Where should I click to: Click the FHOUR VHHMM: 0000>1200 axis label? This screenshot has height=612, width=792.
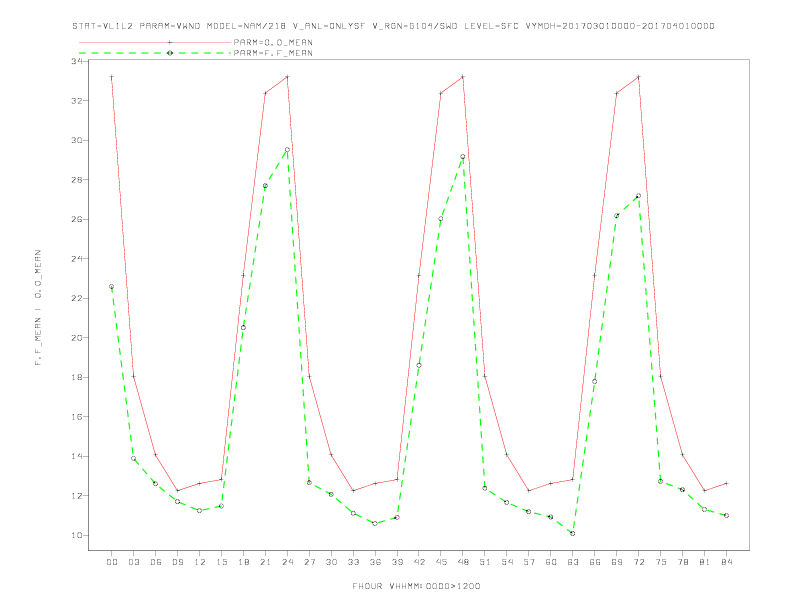pyautogui.click(x=416, y=586)
